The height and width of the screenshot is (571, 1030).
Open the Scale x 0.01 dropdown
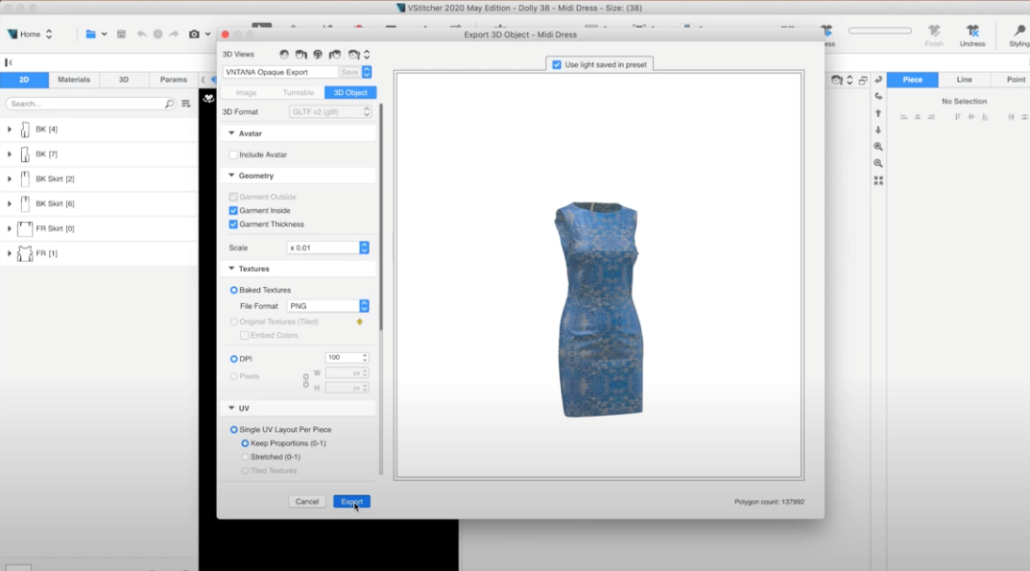(x=364, y=247)
